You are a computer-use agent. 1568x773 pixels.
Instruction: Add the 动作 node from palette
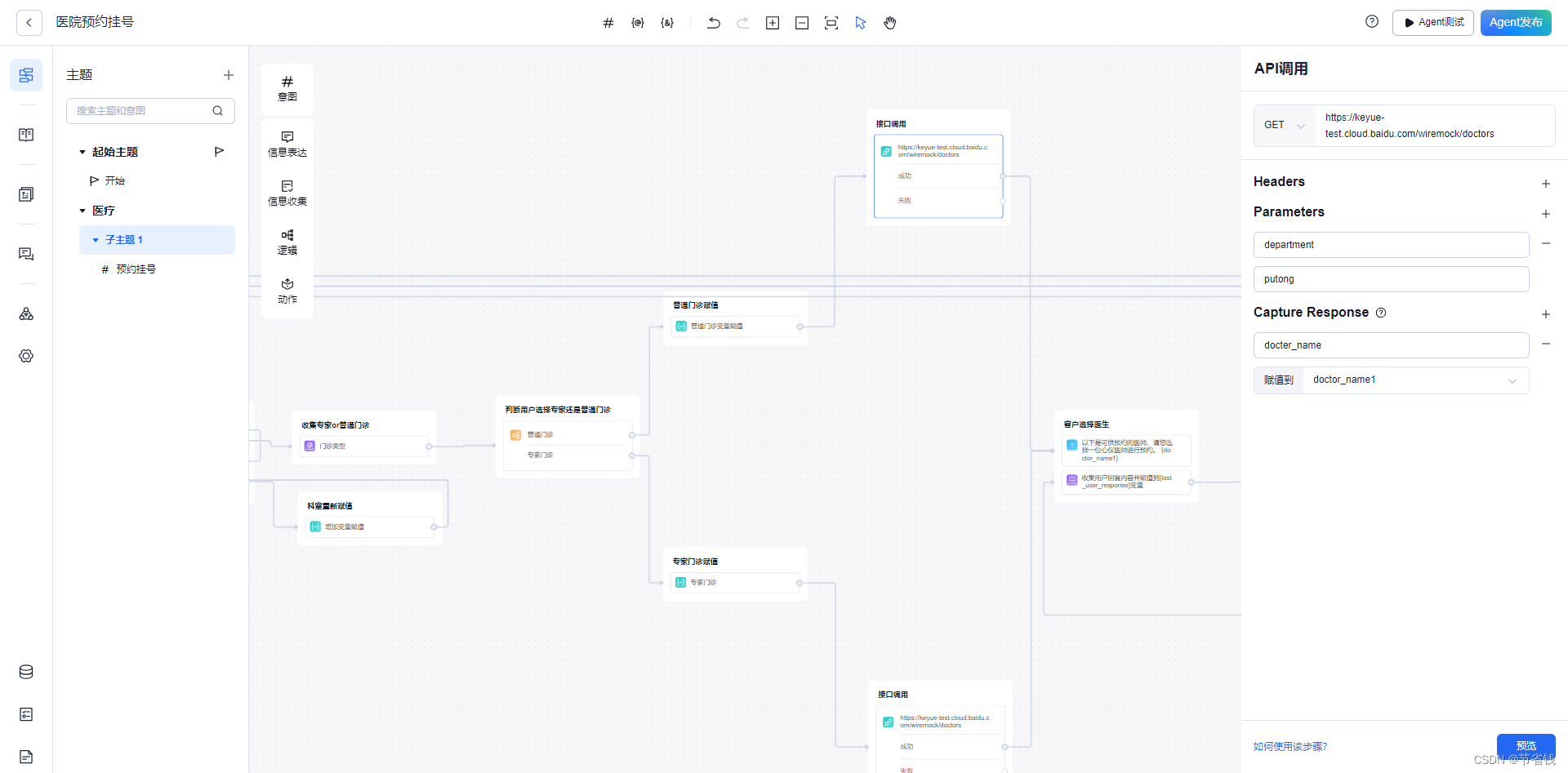[287, 291]
